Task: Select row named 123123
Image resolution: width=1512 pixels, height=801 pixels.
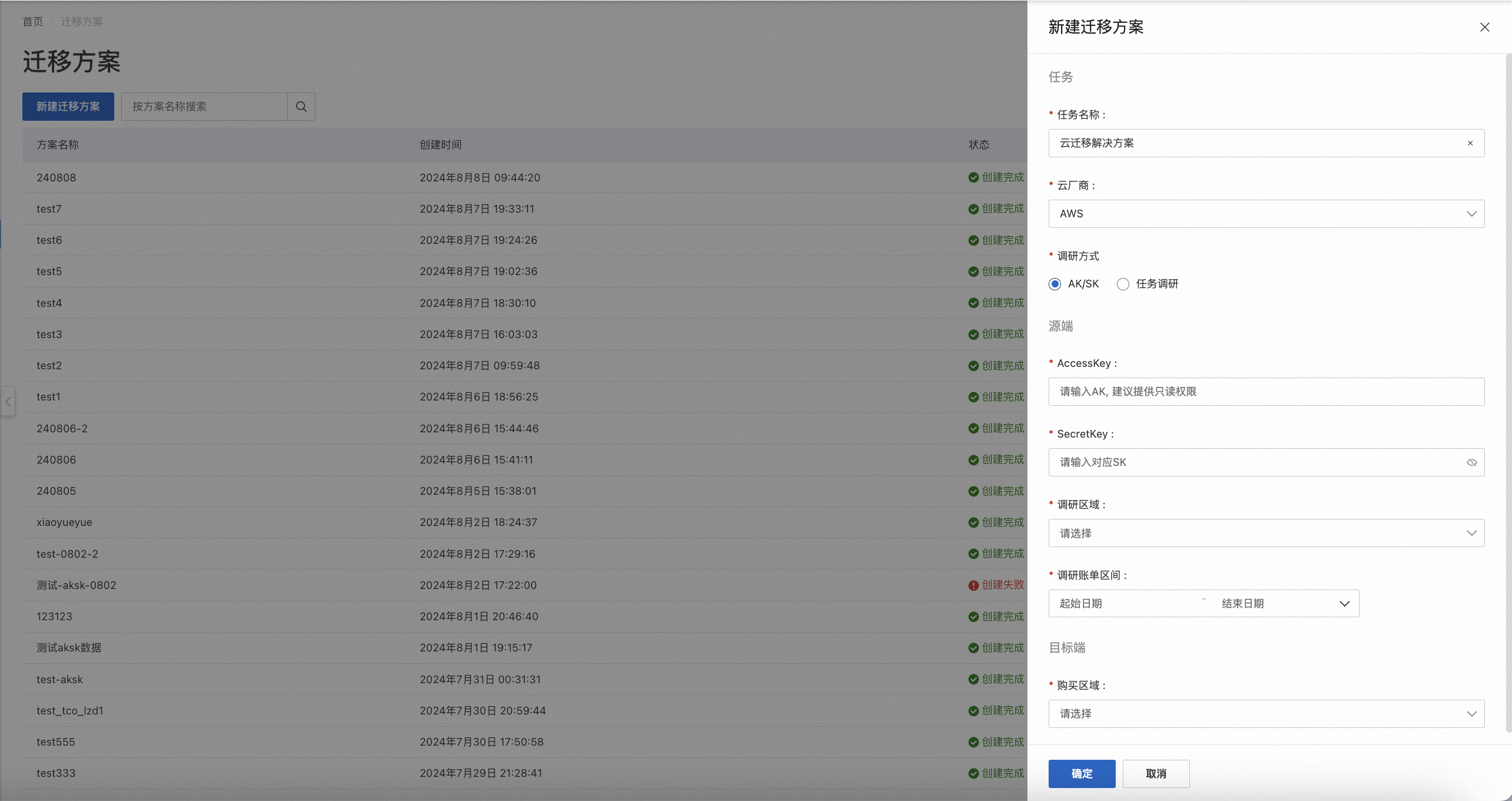Action: pos(525,617)
